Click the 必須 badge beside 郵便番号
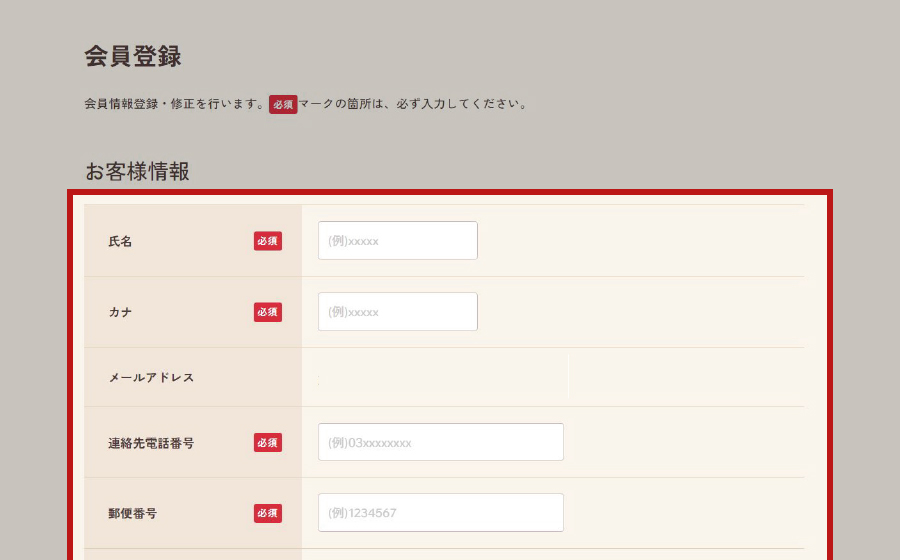Screen dimensions: 900x560 267,513
